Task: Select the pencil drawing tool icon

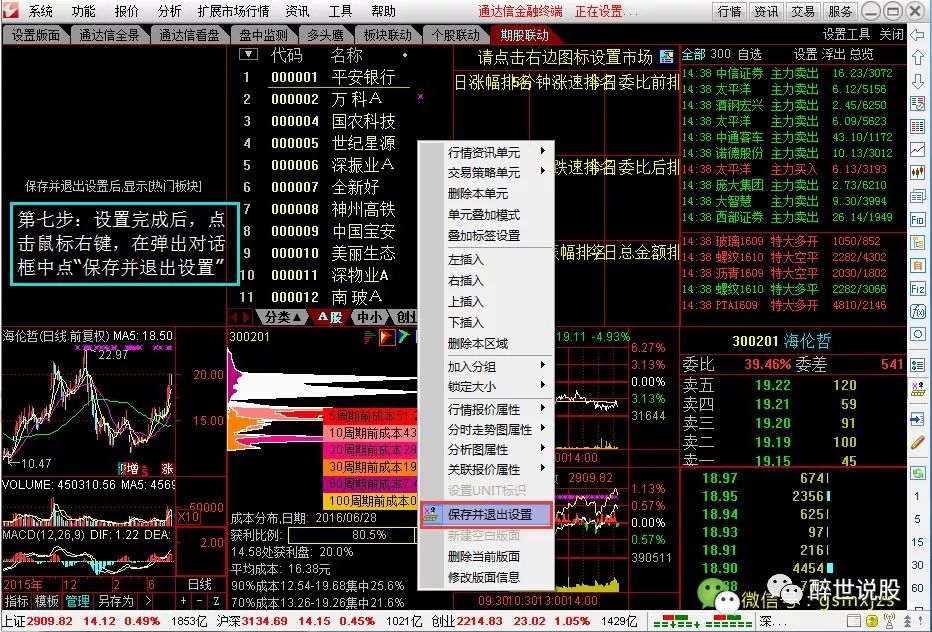Action: pyautogui.click(x=917, y=443)
